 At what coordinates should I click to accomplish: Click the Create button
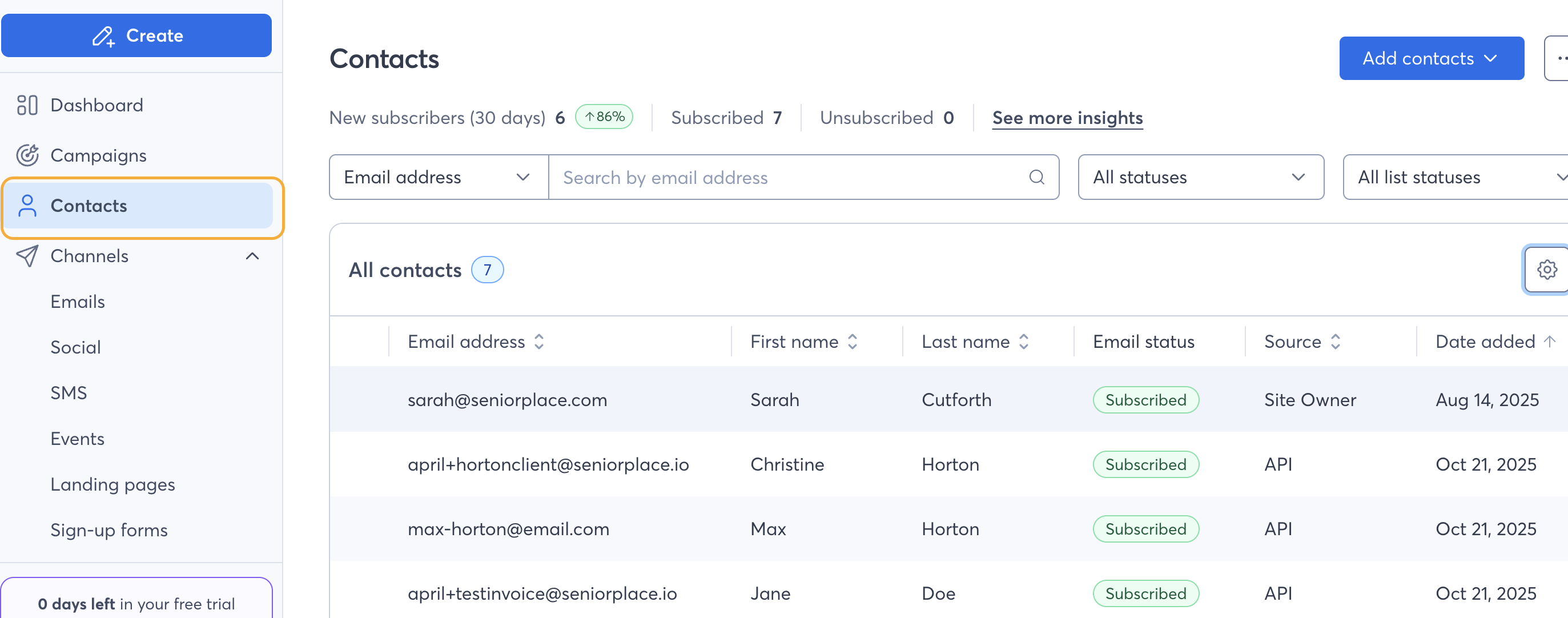tap(137, 35)
